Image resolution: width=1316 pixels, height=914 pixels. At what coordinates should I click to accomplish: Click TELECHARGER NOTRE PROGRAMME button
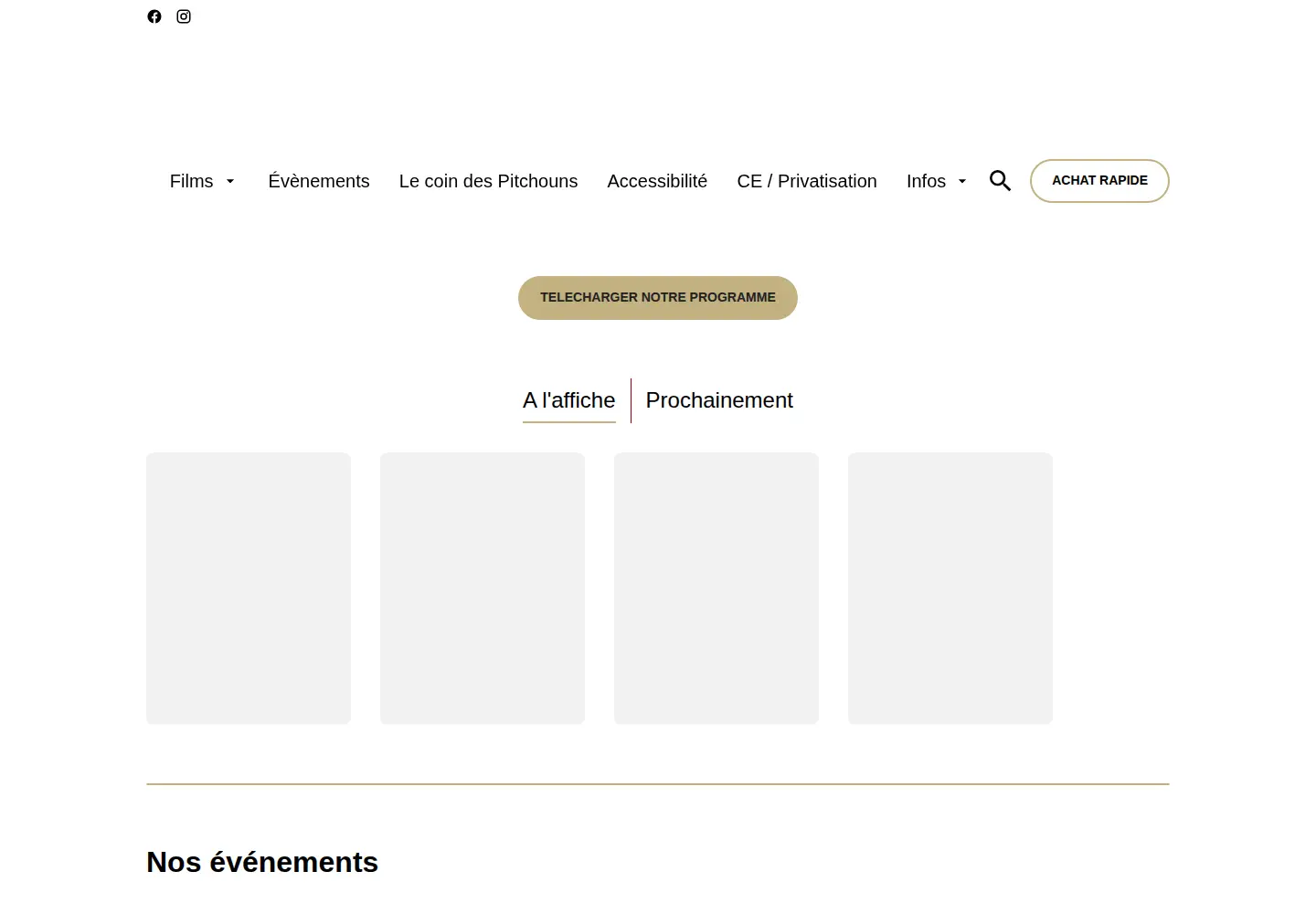pos(658,298)
